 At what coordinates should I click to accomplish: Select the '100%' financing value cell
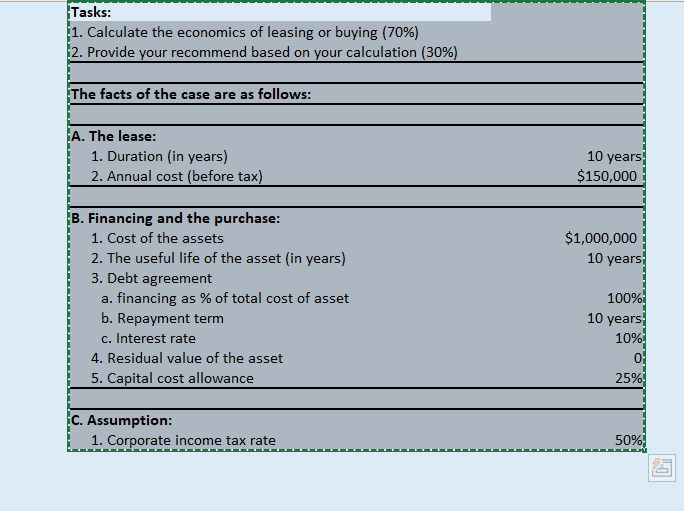pyautogui.click(x=624, y=298)
